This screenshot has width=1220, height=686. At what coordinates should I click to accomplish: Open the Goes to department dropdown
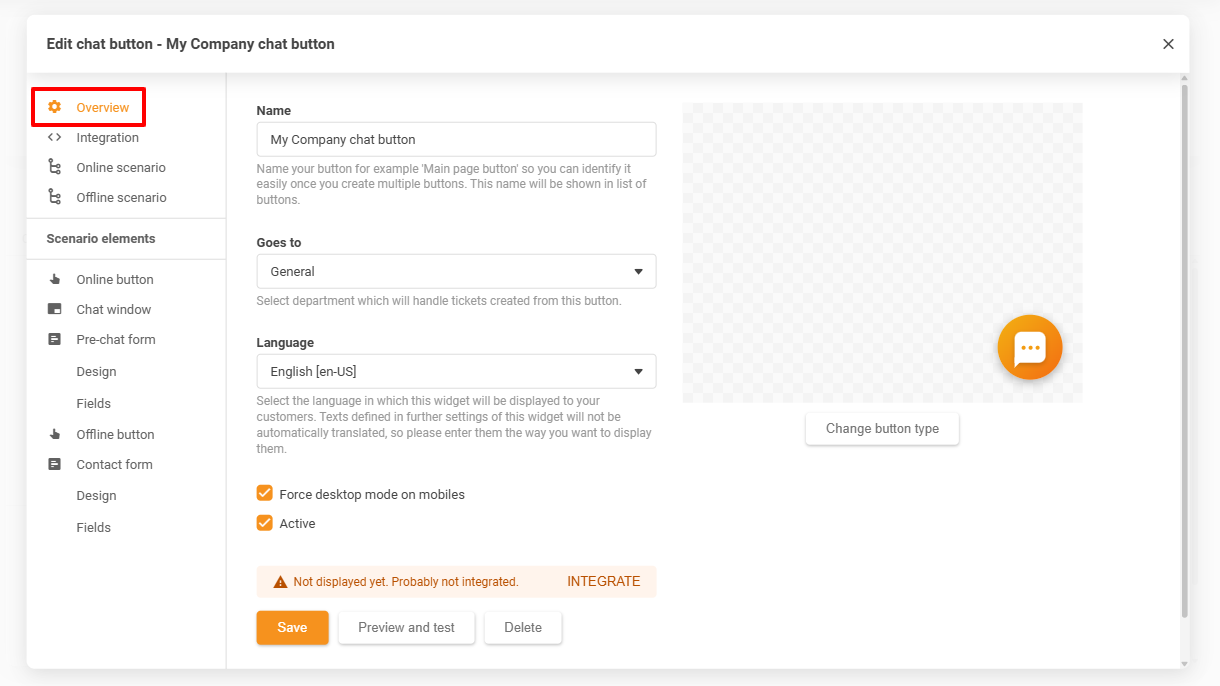point(456,271)
